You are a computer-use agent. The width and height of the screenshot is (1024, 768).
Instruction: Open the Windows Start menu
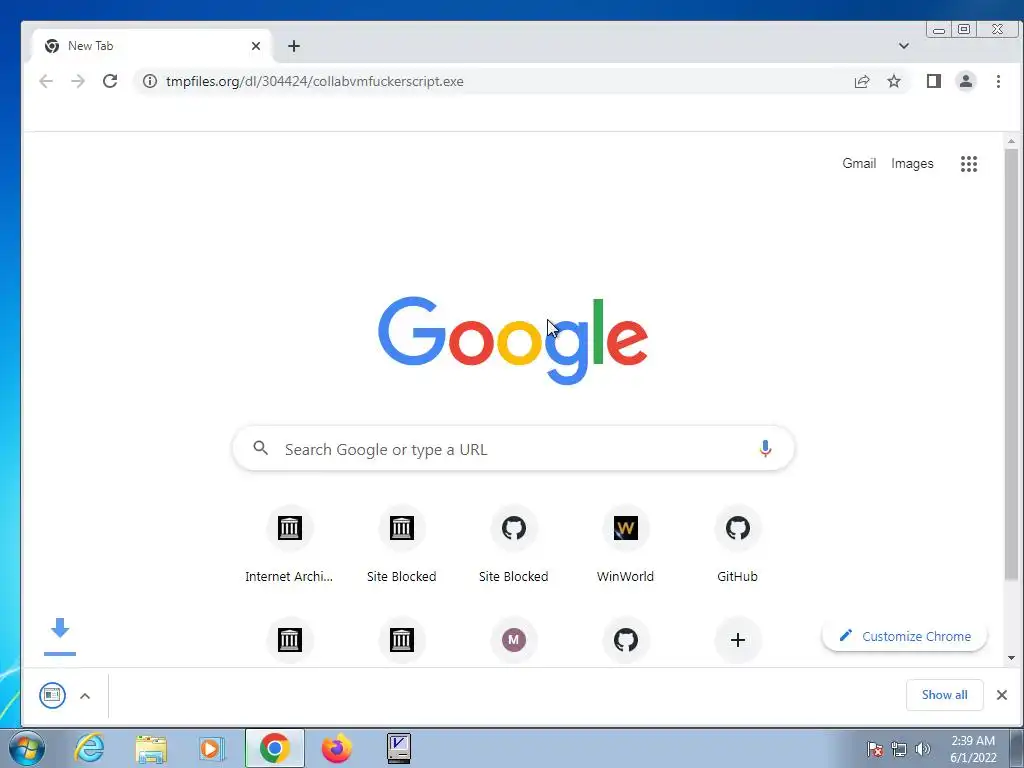pyautogui.click(x=27, y=748)
